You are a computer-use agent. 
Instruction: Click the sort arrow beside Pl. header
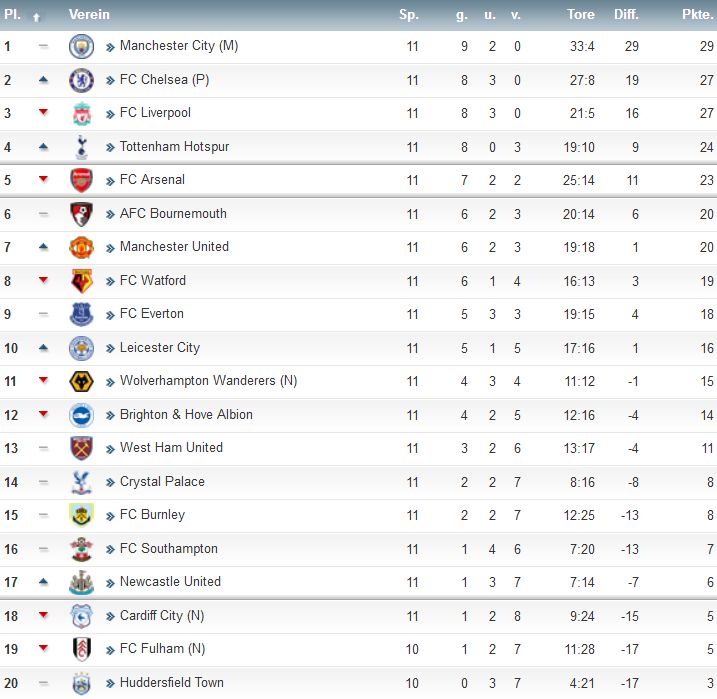click(x=37, y=17)
